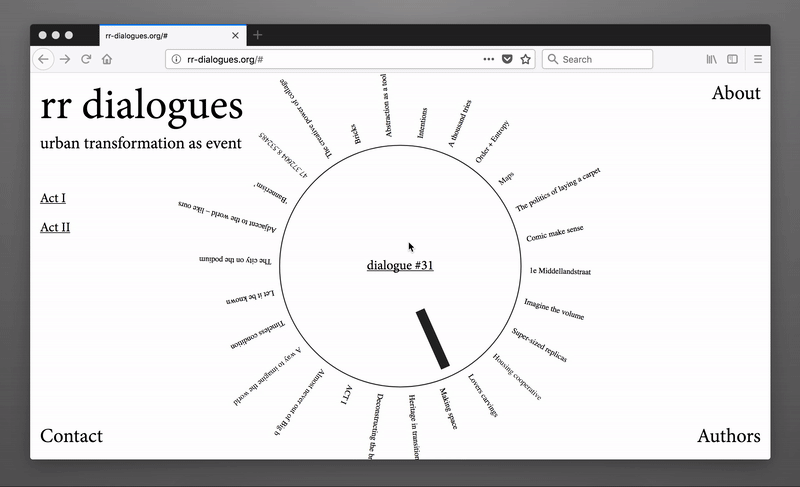Open the Authors page
This screenshot has width=800, height=487.
pos(728,436)
